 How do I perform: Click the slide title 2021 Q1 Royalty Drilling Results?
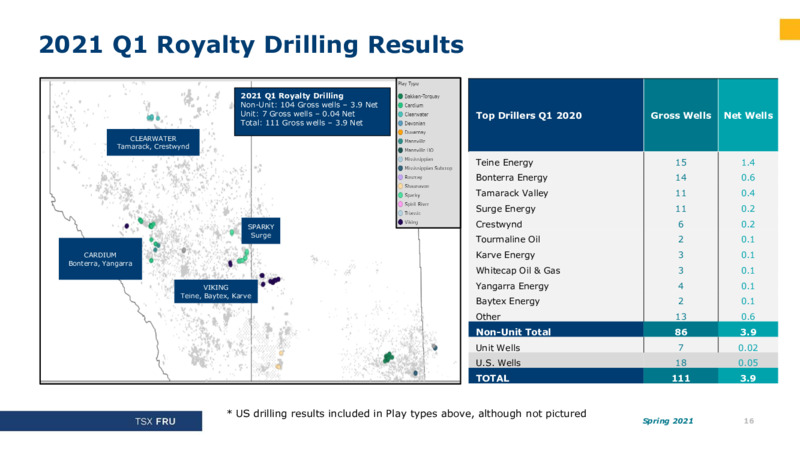[252, 44]
